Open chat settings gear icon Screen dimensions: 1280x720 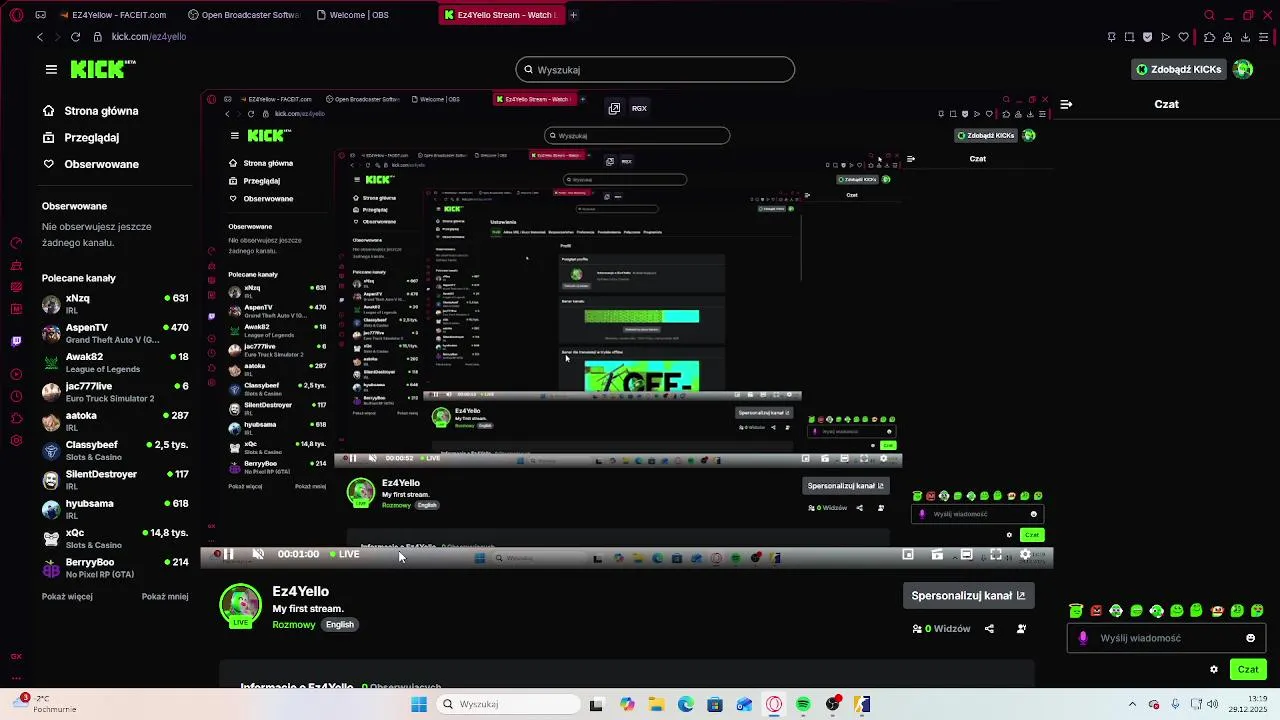click(x=1214, y=670)
